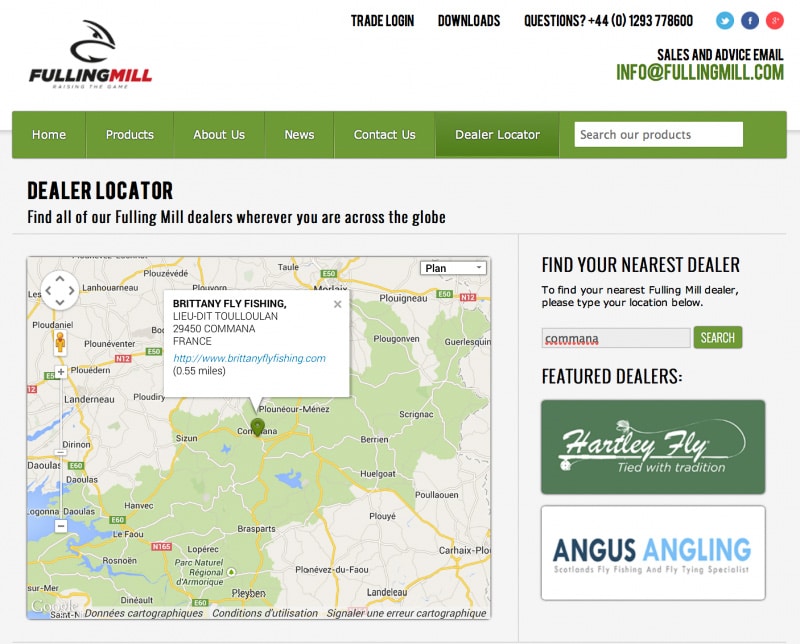Click the Sizun label on the map

[186, 438]
